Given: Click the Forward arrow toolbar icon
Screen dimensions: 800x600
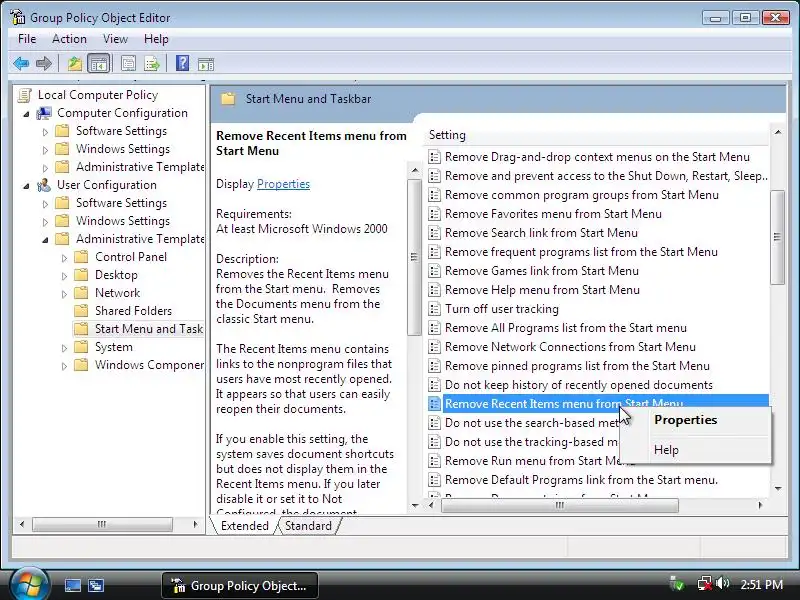Looking at the screenshot, I should 44,64.
